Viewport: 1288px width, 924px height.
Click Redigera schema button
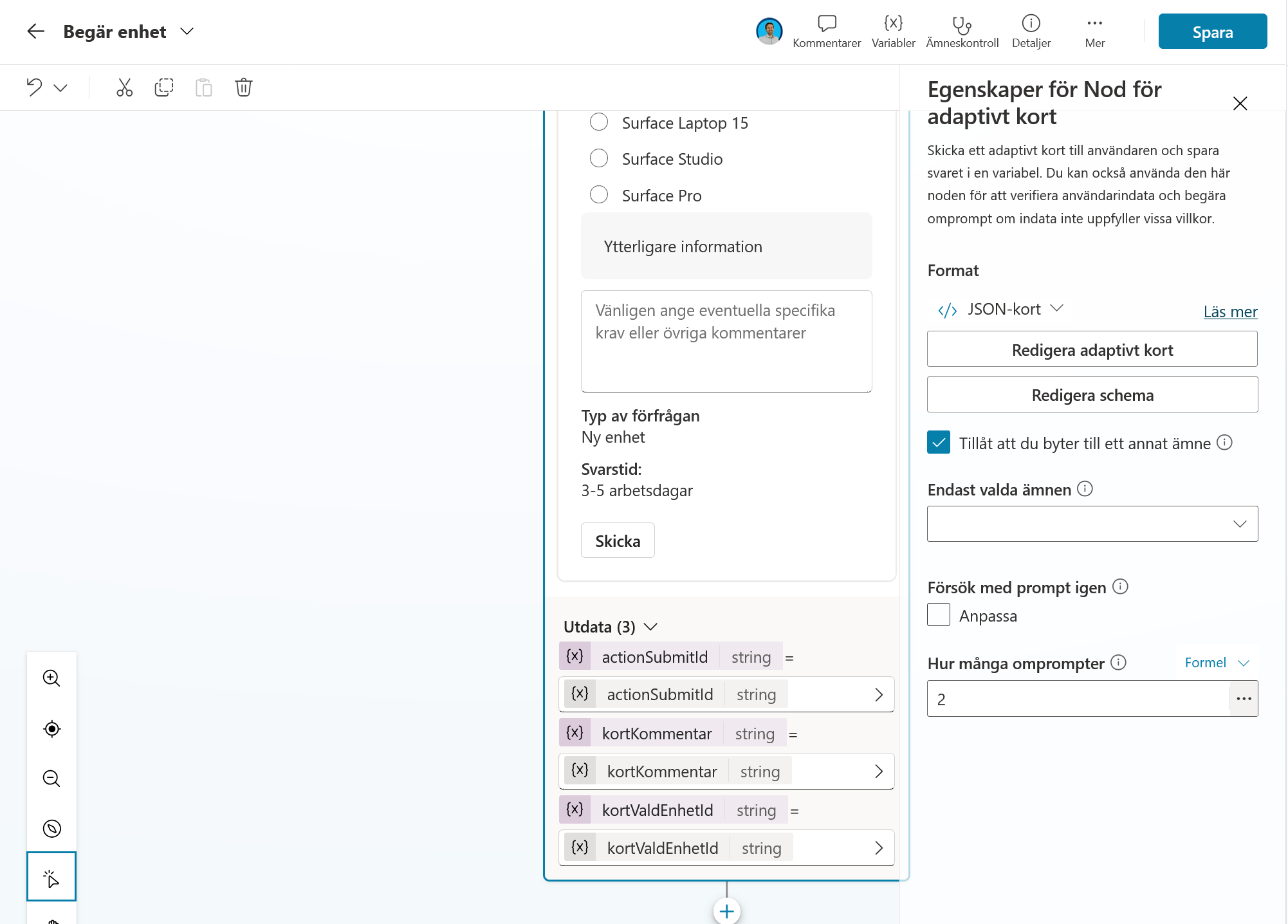point(1092,394)
